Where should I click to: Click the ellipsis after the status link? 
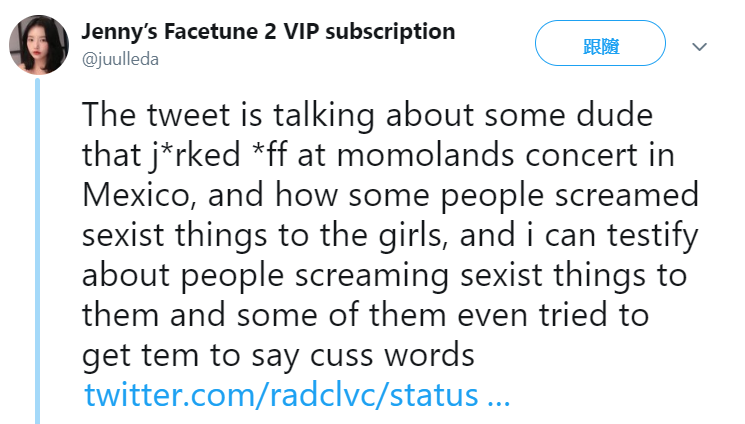pyautogui.click(x=499, y=394)
